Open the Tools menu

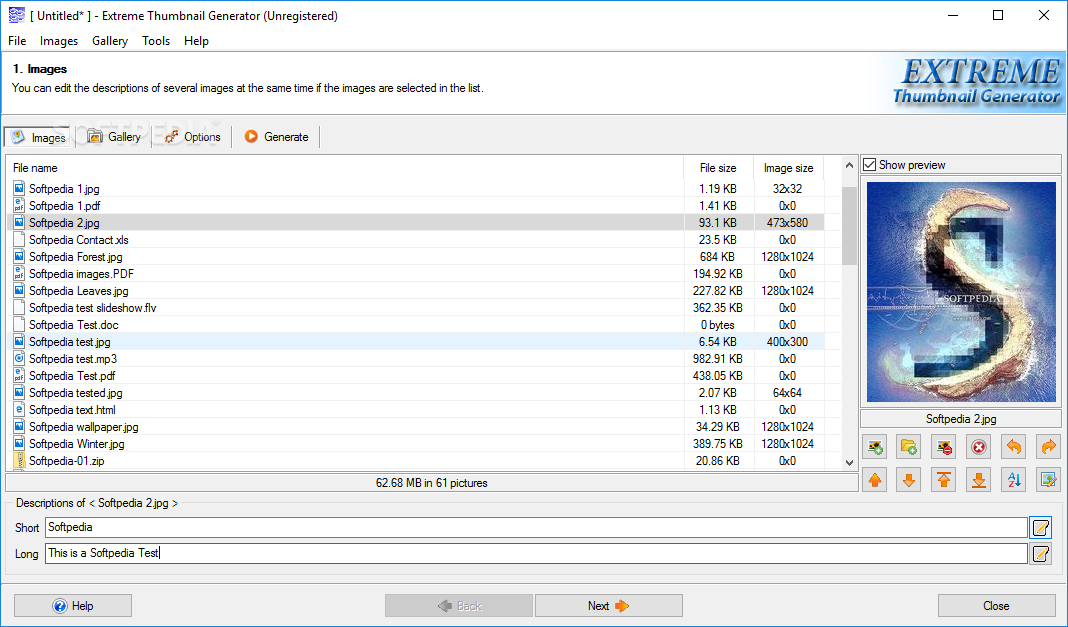156,41
